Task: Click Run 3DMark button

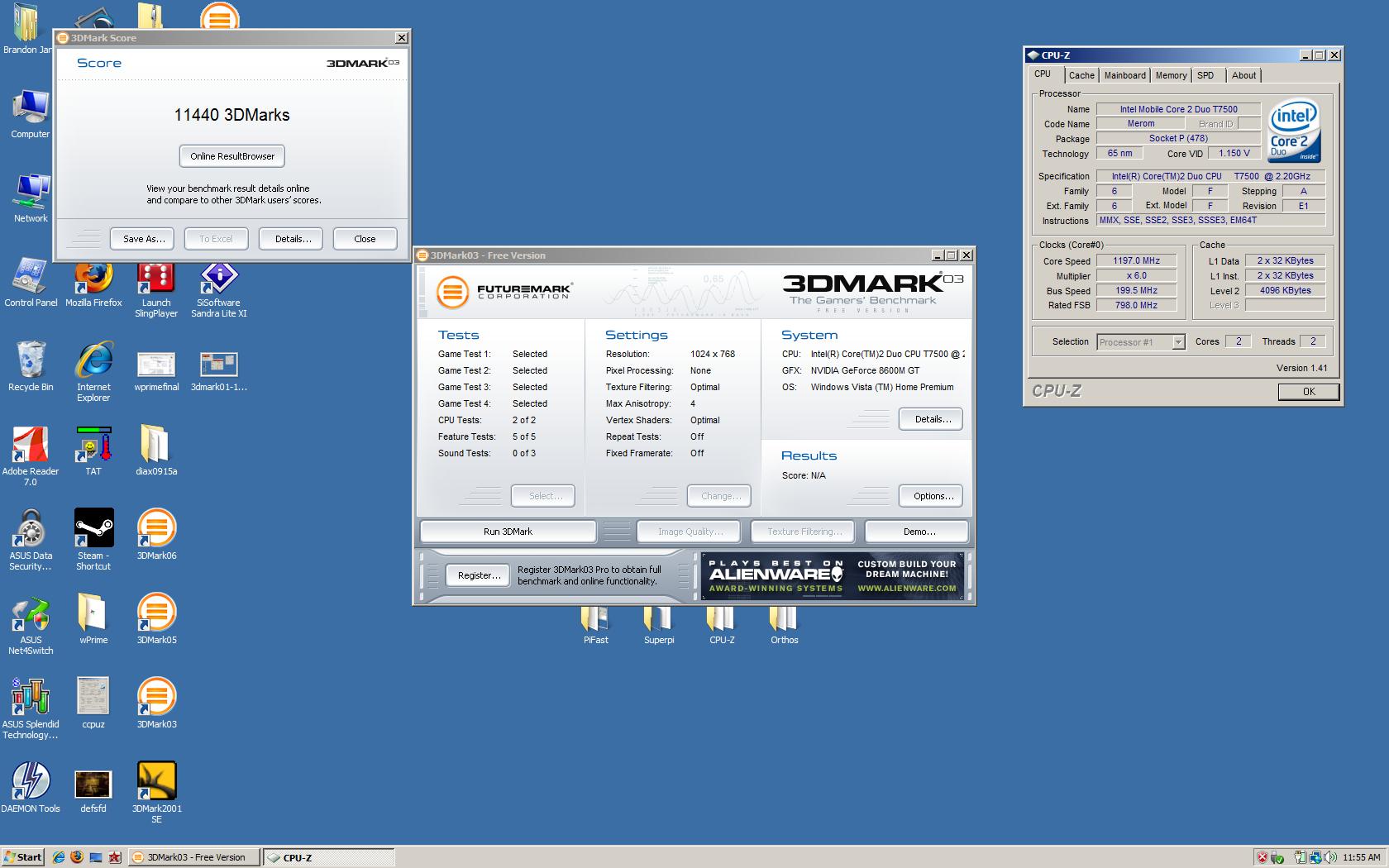Action: point(508,532)
